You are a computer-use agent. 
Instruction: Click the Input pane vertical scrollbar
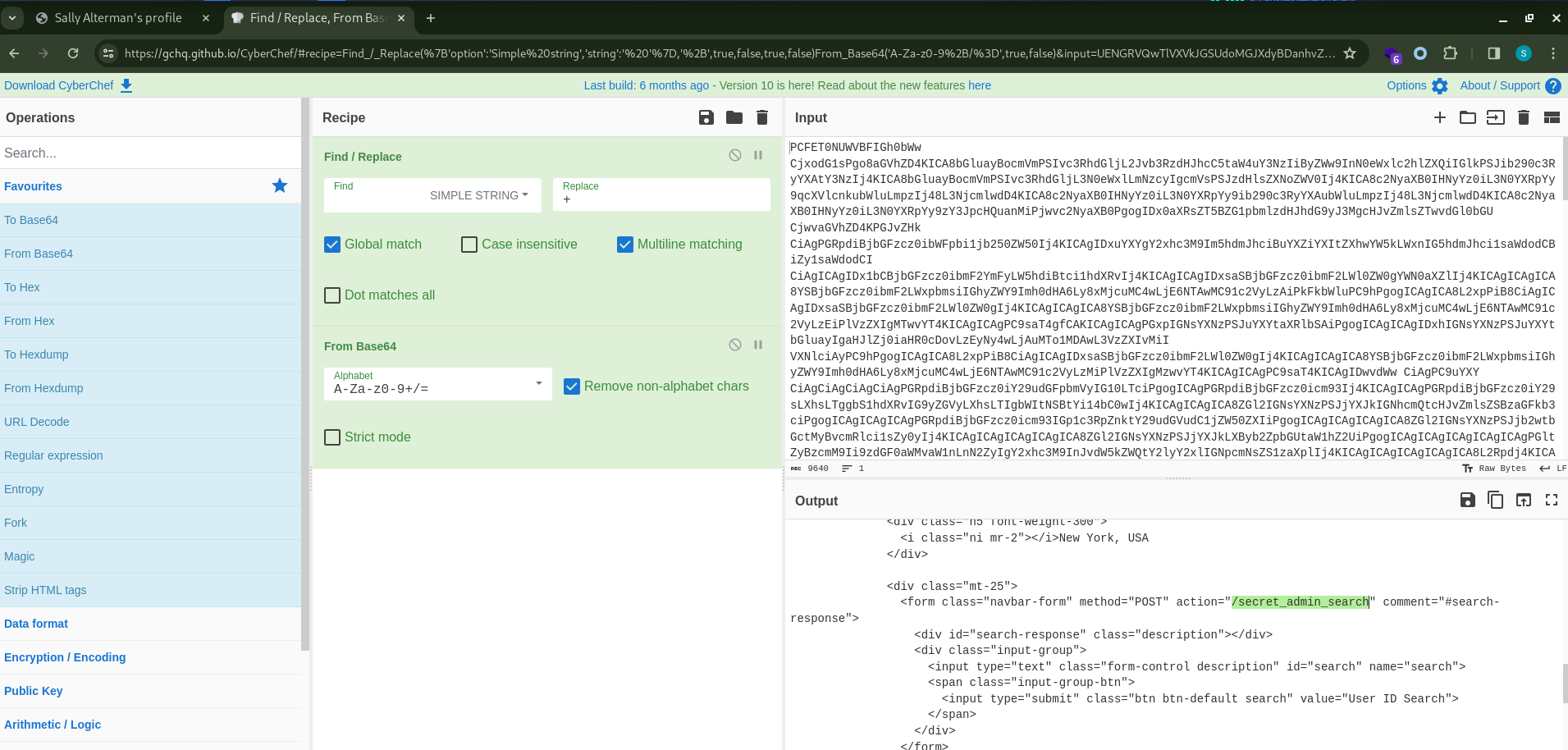[x=1565, y=168]
